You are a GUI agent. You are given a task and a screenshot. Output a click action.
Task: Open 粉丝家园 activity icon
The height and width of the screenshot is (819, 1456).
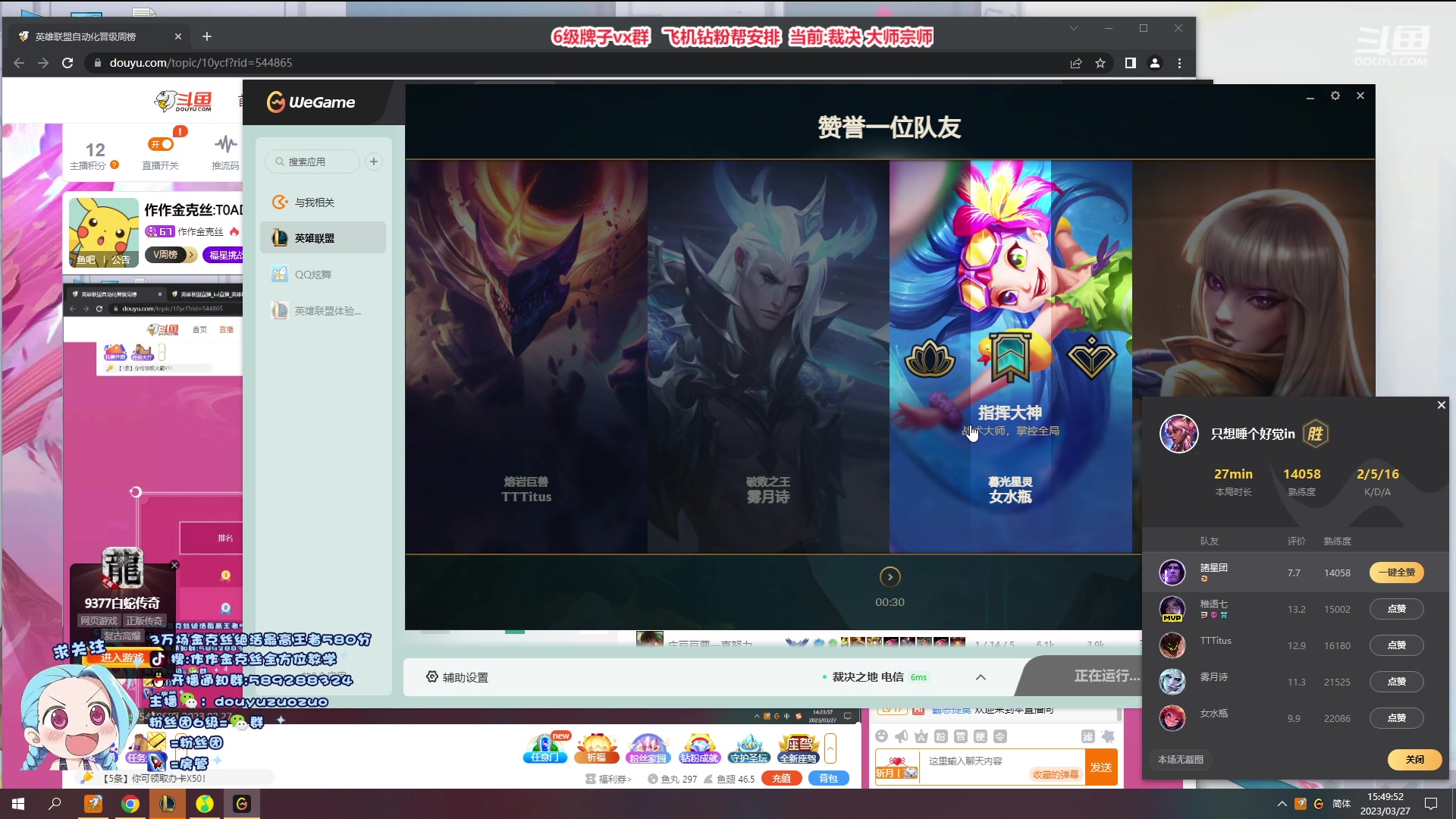coord(648,748)
